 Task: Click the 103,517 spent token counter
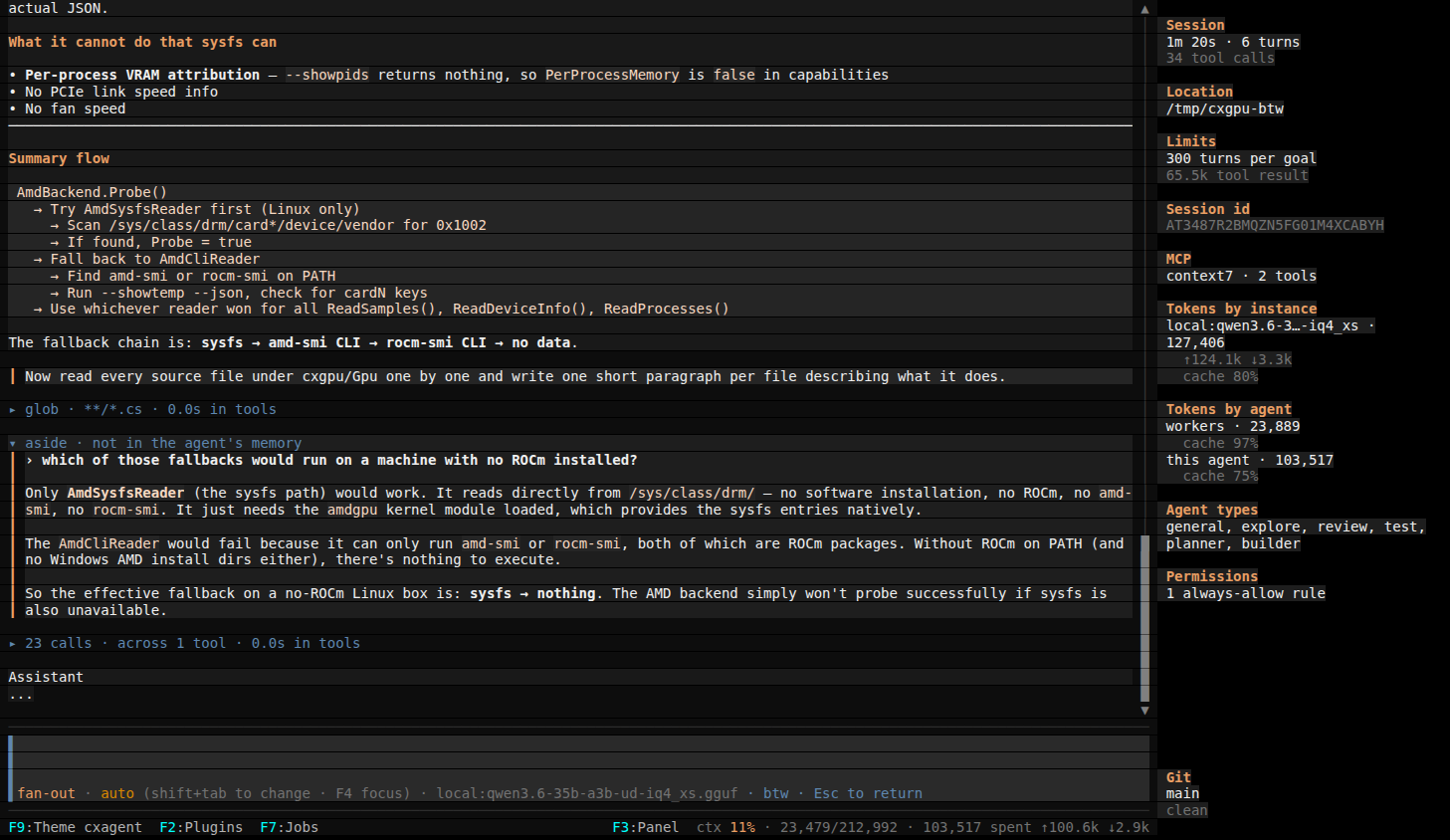(977, 827)
